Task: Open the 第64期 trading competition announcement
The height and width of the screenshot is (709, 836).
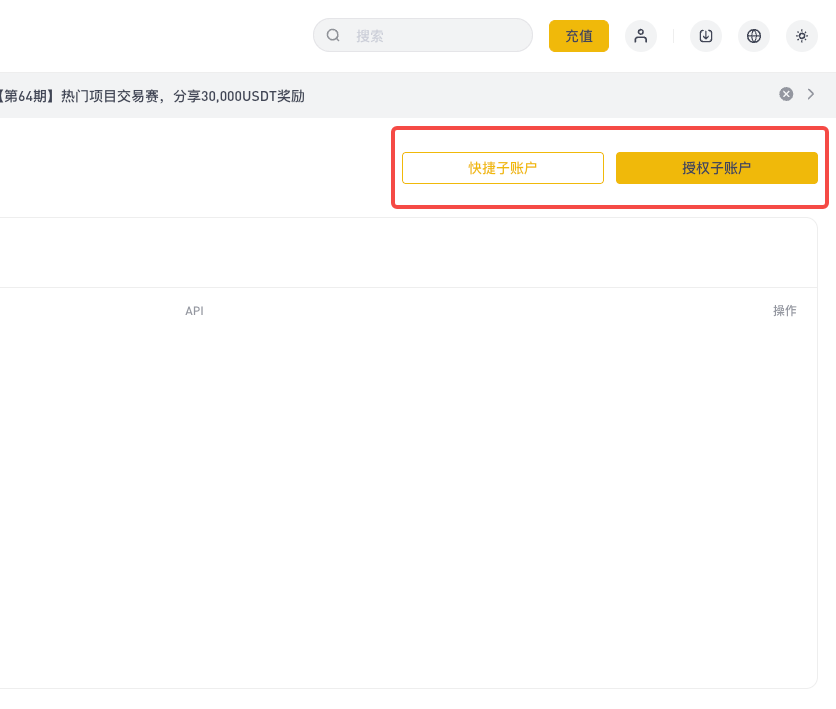Action: (x=152, y=96)
